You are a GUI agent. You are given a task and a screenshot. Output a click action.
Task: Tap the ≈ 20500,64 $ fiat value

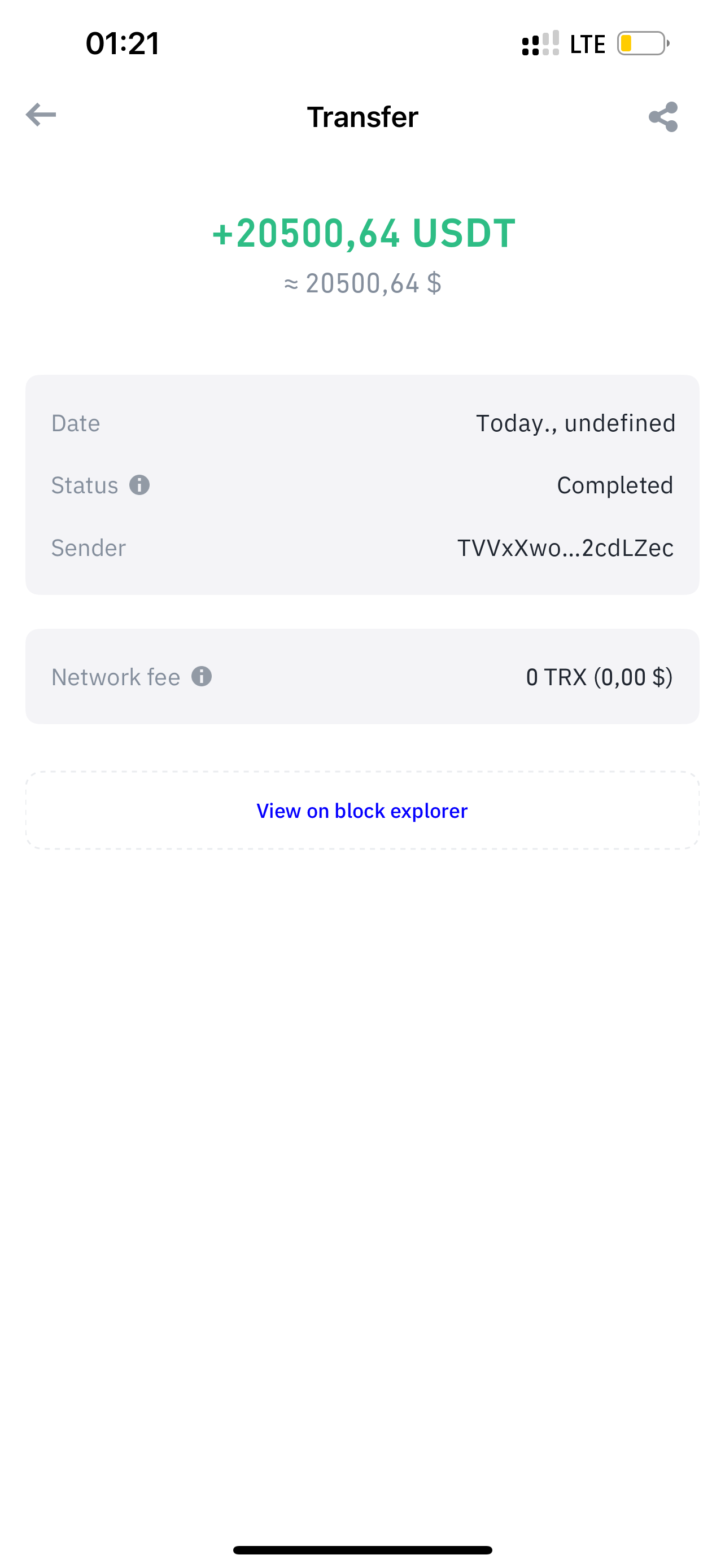[363, 284]
